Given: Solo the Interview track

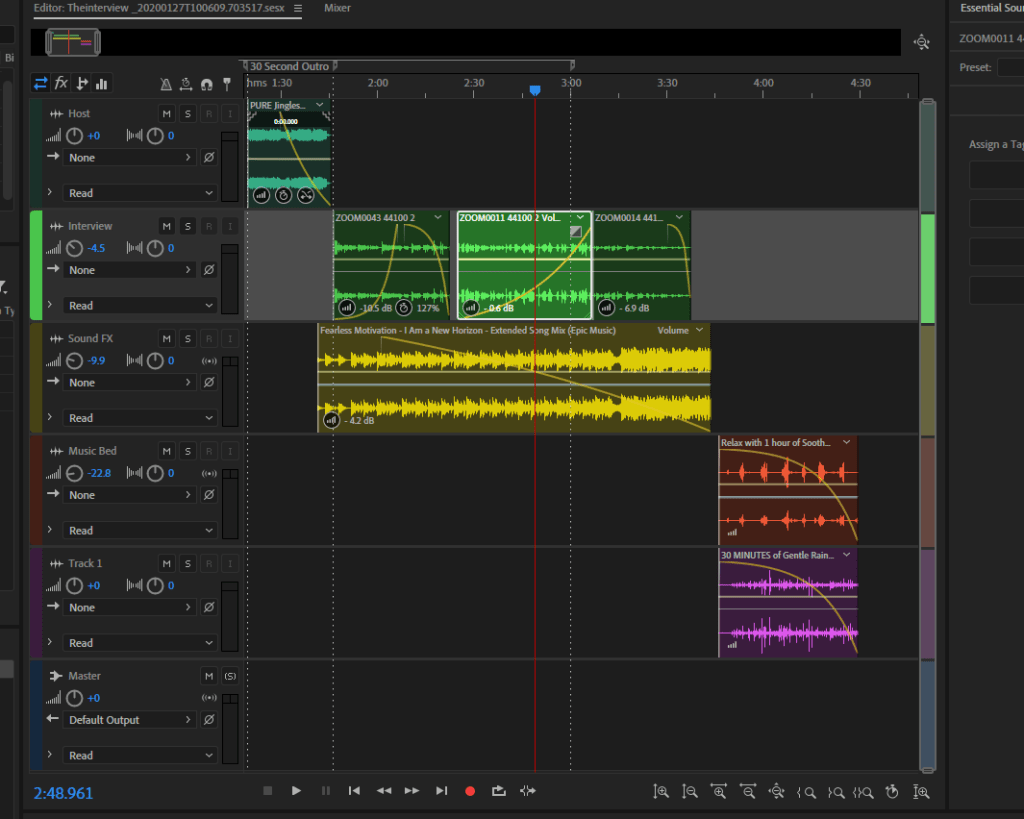Looking at the screenshot, I should 188,226.
